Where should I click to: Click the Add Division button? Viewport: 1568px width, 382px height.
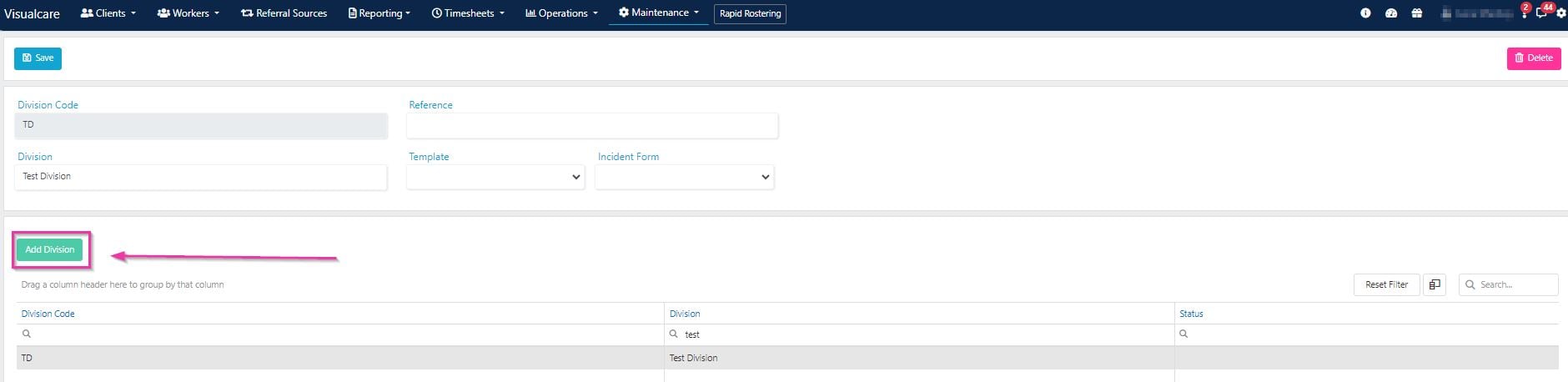[x=50, y=249]
